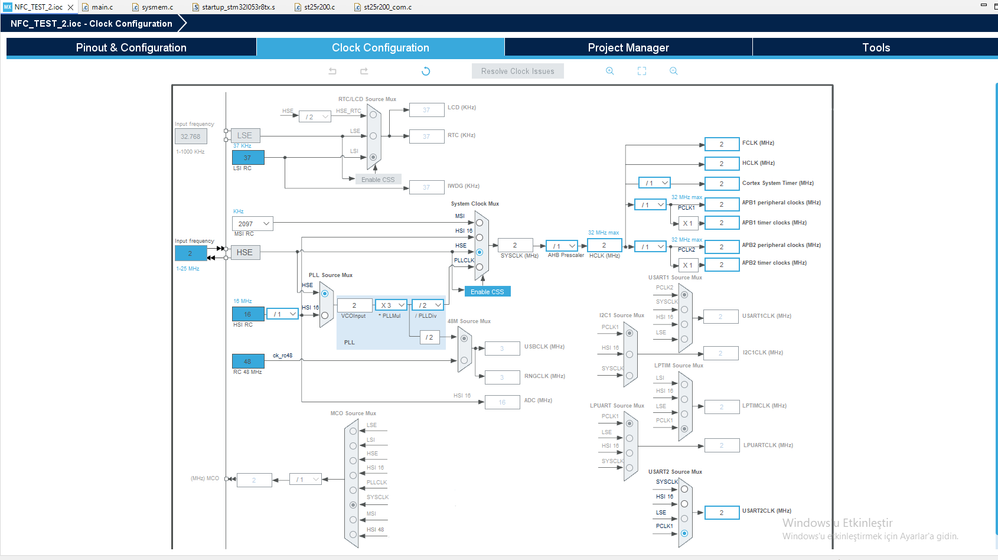
Task: Select MSI in System Clock Mux
Action: point(479,223)
